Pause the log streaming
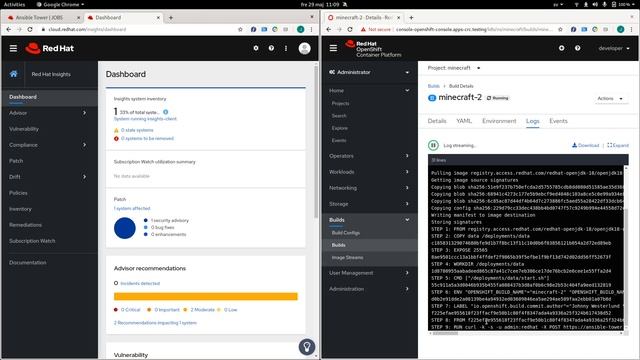The height and width of the screenshot is (360, 640). point(433,145)
